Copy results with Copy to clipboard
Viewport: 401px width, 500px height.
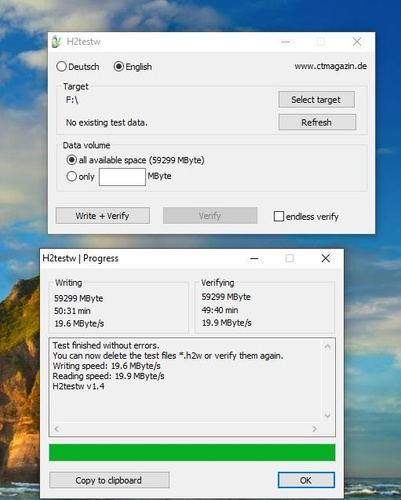point(109,480)
